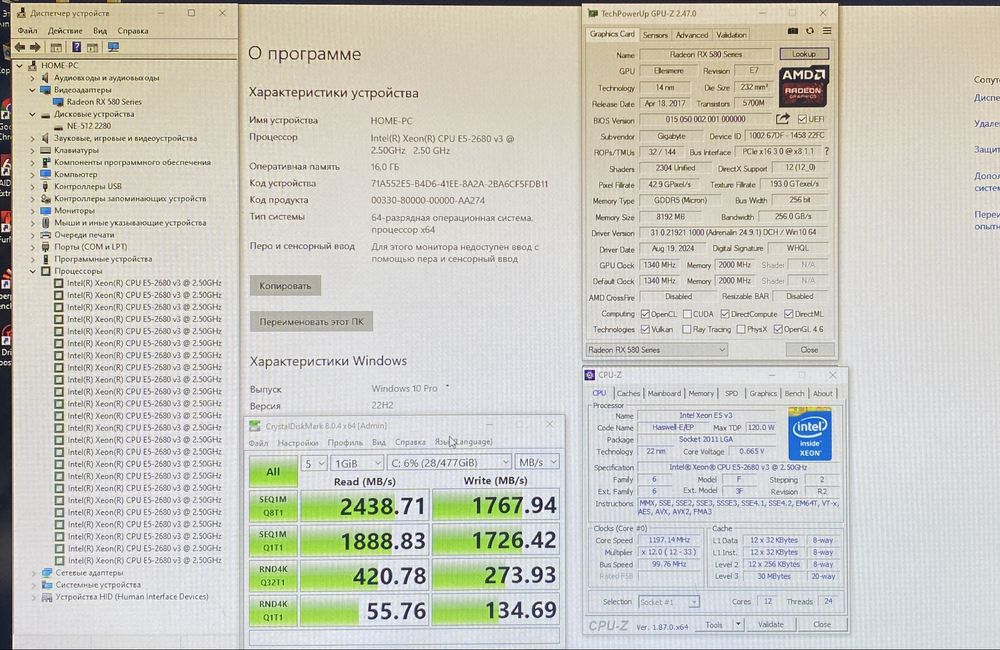Expand Аудиовходы и аудиовыходы node
1000x650 pixels.
[x=33, y=78]
